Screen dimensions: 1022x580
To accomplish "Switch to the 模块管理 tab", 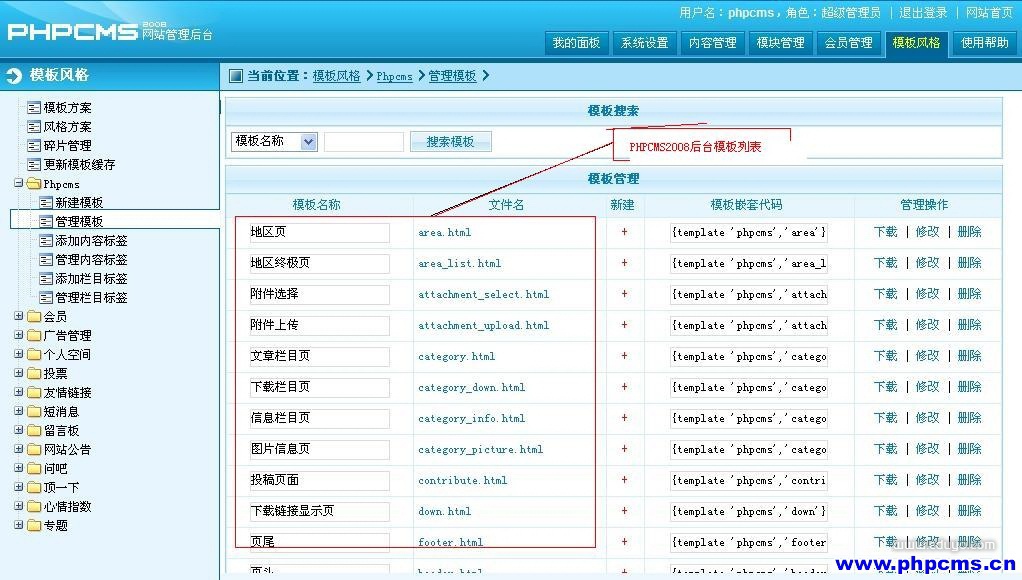I will pos(780,43).
